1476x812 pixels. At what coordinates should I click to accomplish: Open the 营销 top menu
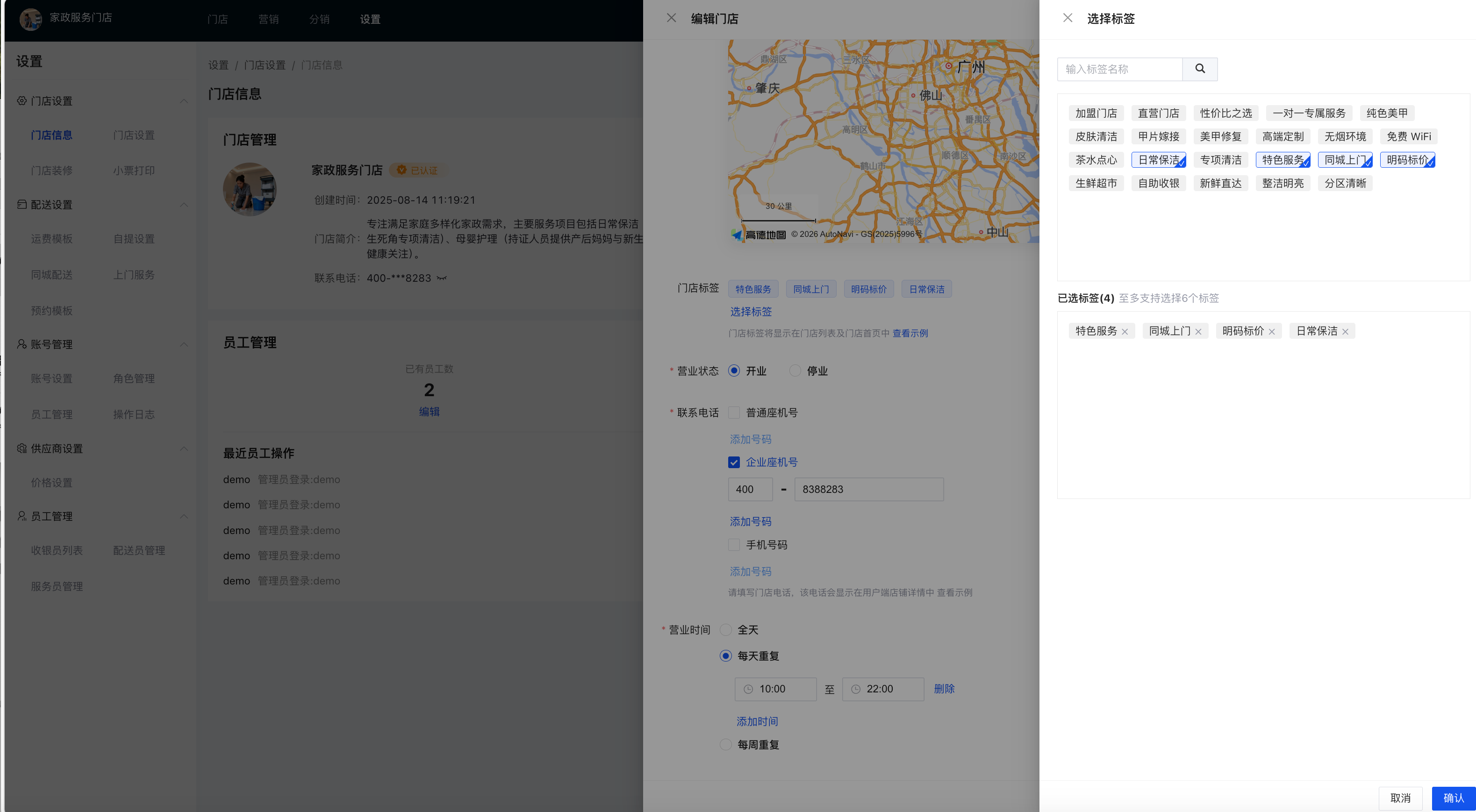268,19
